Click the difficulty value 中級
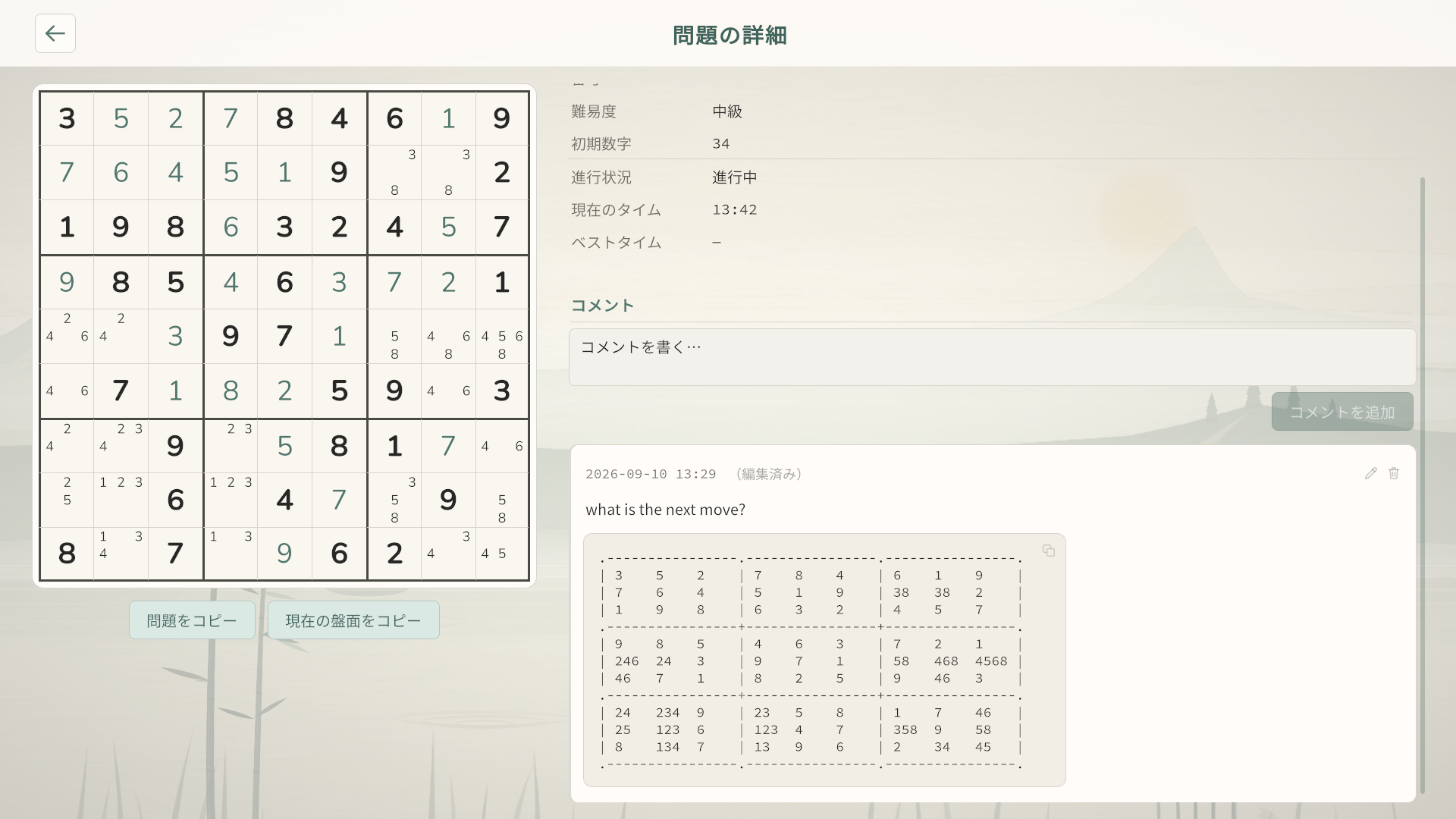Screen dimensions: 1456x819 (x=727, y=111)
